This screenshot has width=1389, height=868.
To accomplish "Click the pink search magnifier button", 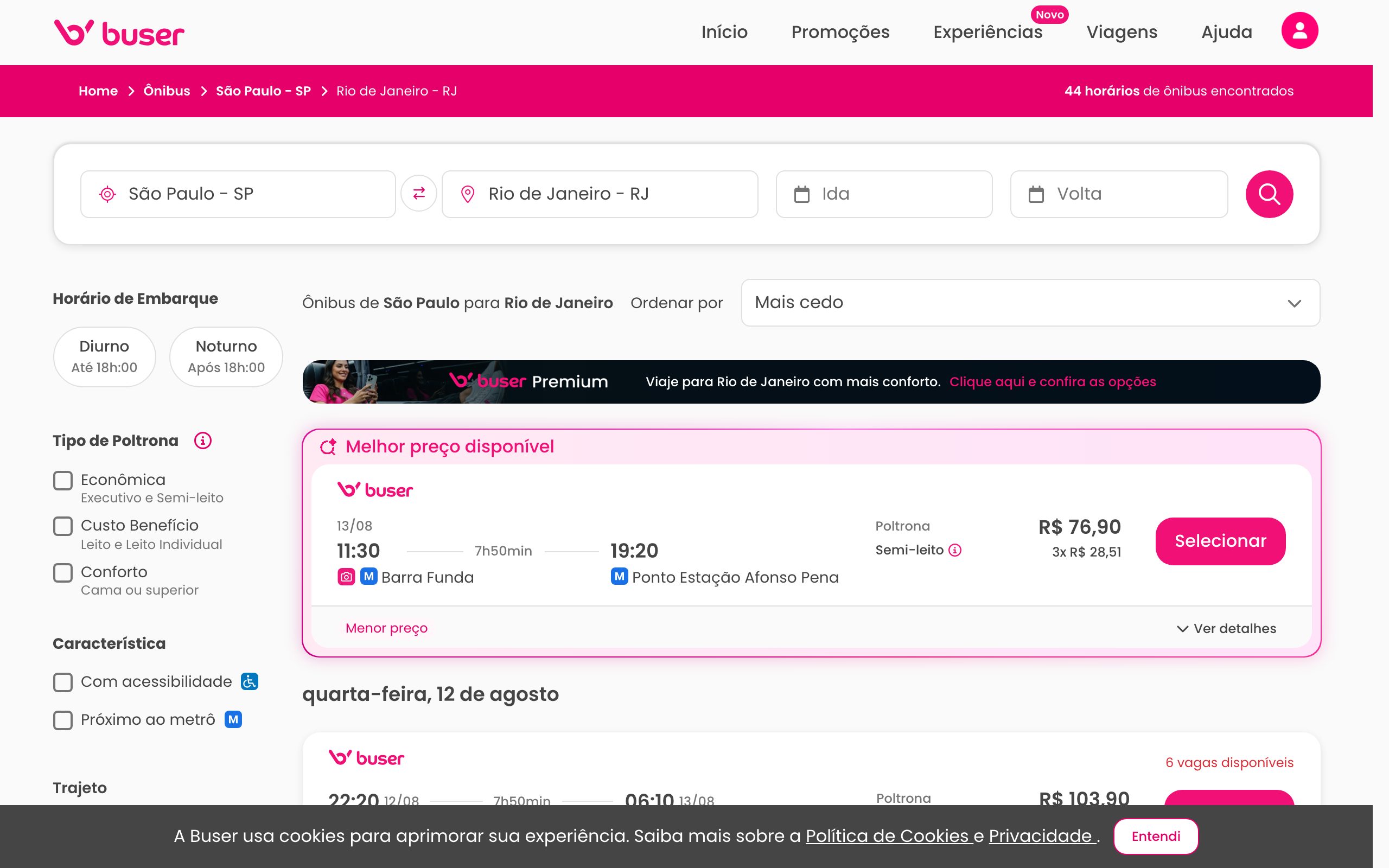I will (1269, 194).
